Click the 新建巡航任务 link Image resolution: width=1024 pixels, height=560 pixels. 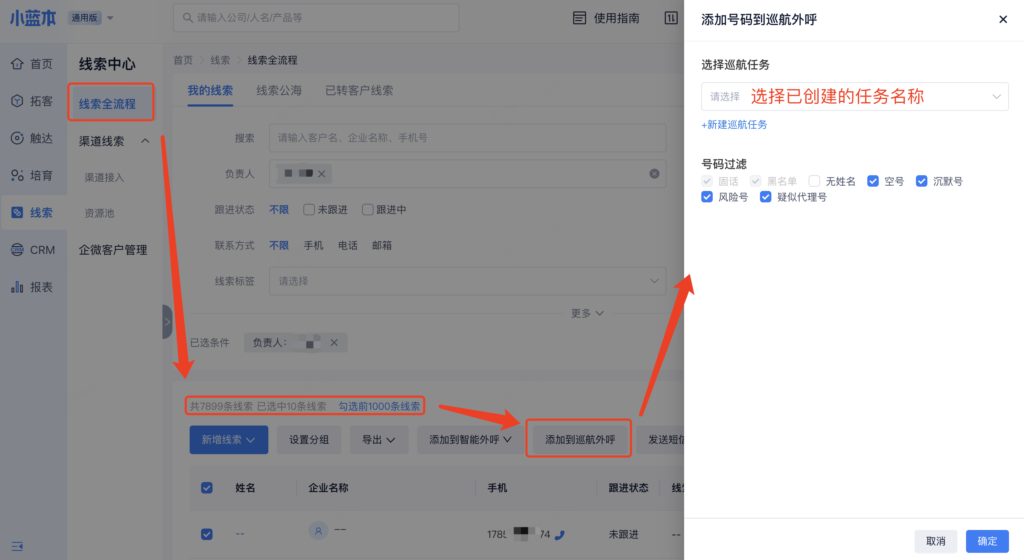click(x=735, y=125)
